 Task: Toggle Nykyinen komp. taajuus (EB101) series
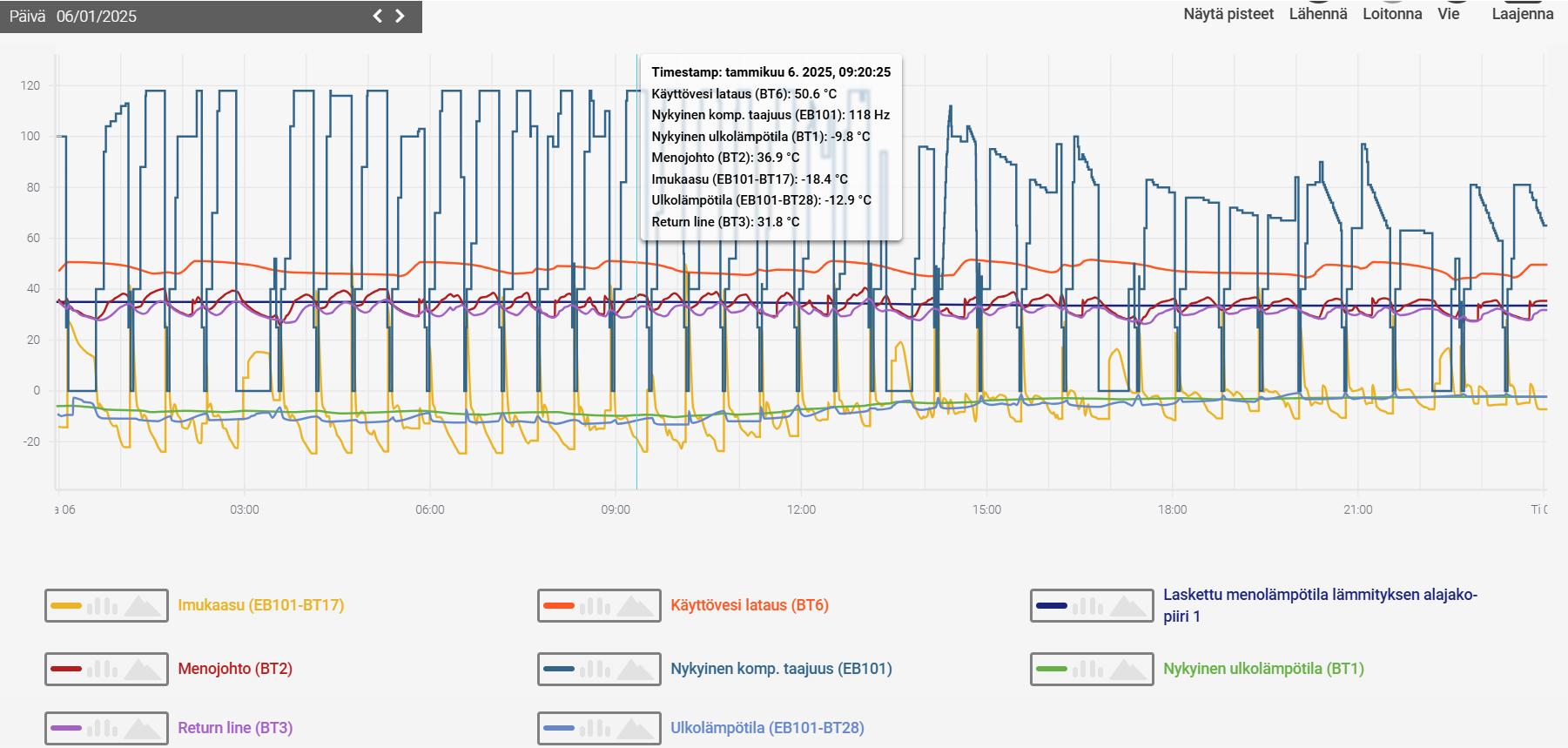(781, 669)
